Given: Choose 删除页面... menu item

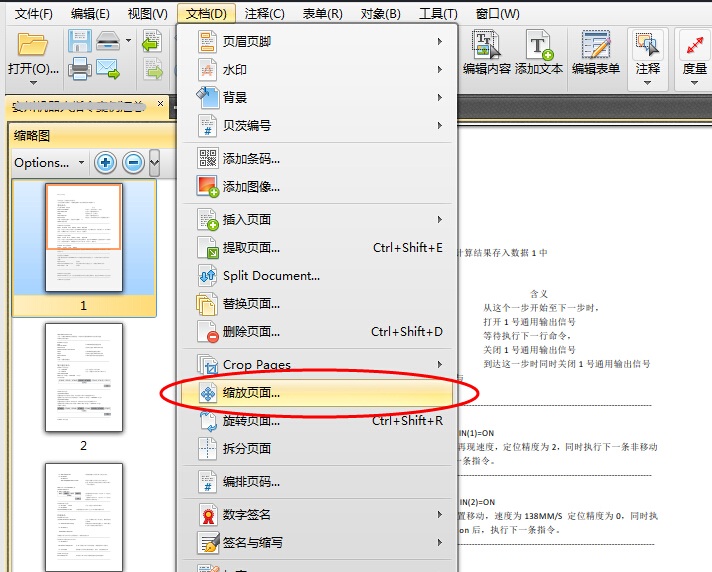Looking at the screenshot, I should 317,332.
